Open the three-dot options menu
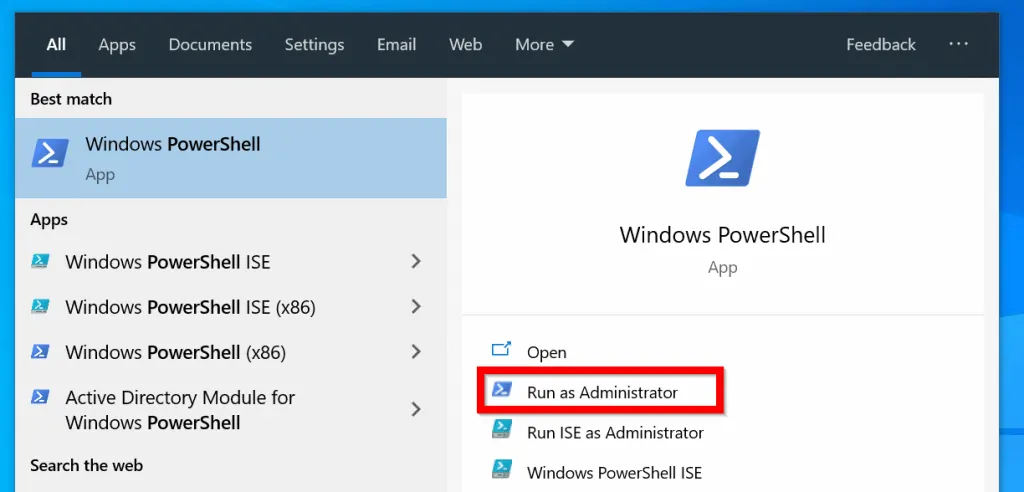This screenshot has height=492, width=1024. (958, 44)
